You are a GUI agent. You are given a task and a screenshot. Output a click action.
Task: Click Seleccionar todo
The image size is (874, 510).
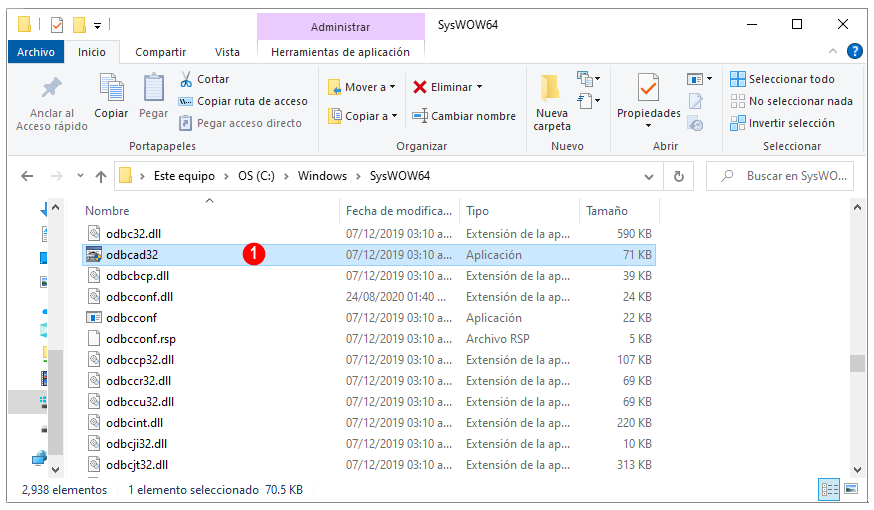pos(783,79)
